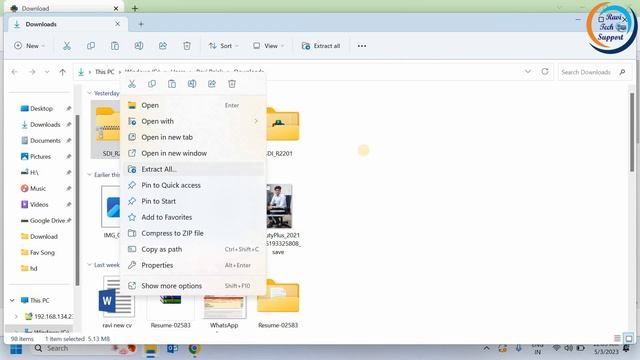Open Videos in the navigation pane
This screenshot has height=360, width=640.
(x=39, y=204)
